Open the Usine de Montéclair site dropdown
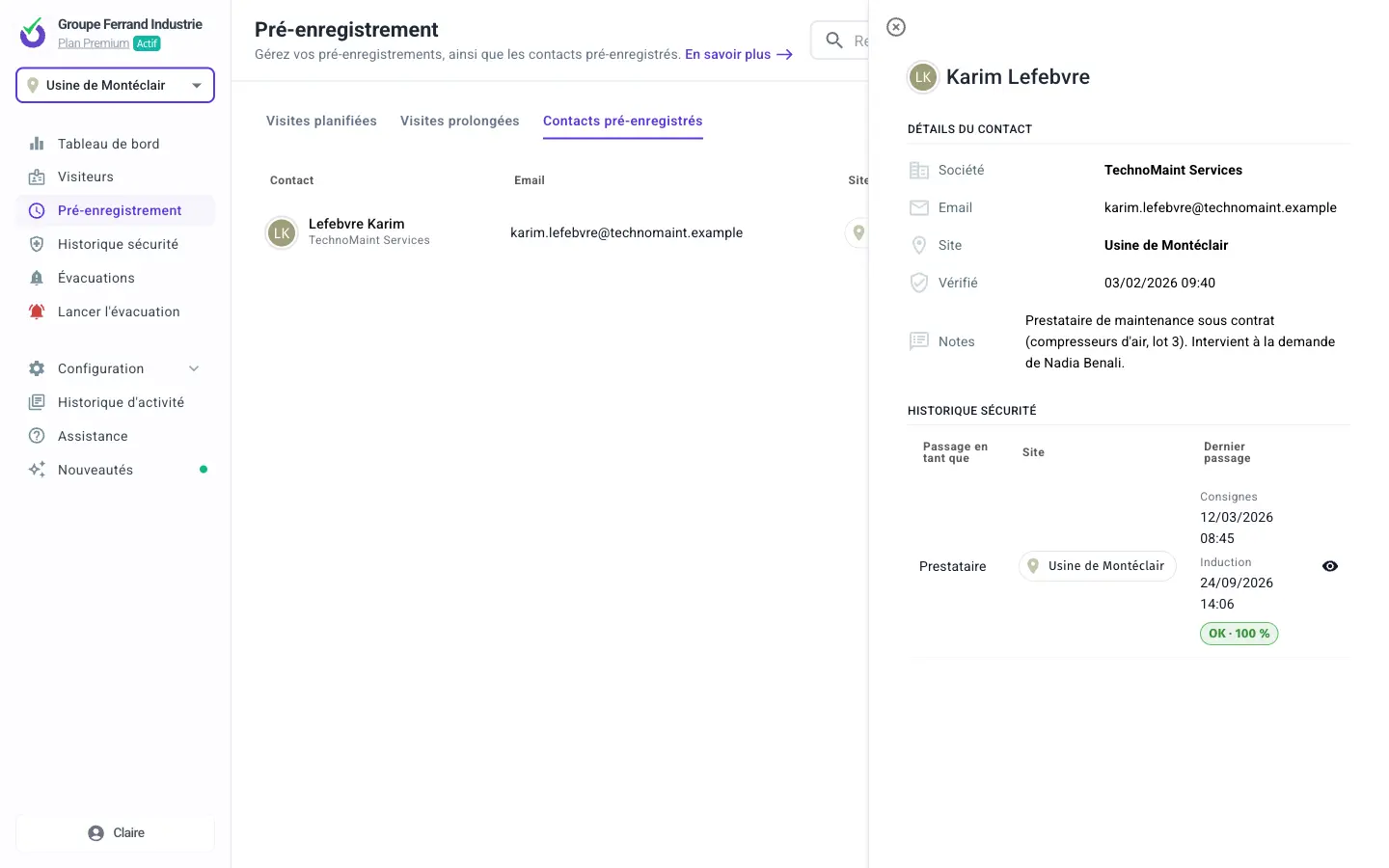Viewport: 1389px width, 868px height. (115, 85)
